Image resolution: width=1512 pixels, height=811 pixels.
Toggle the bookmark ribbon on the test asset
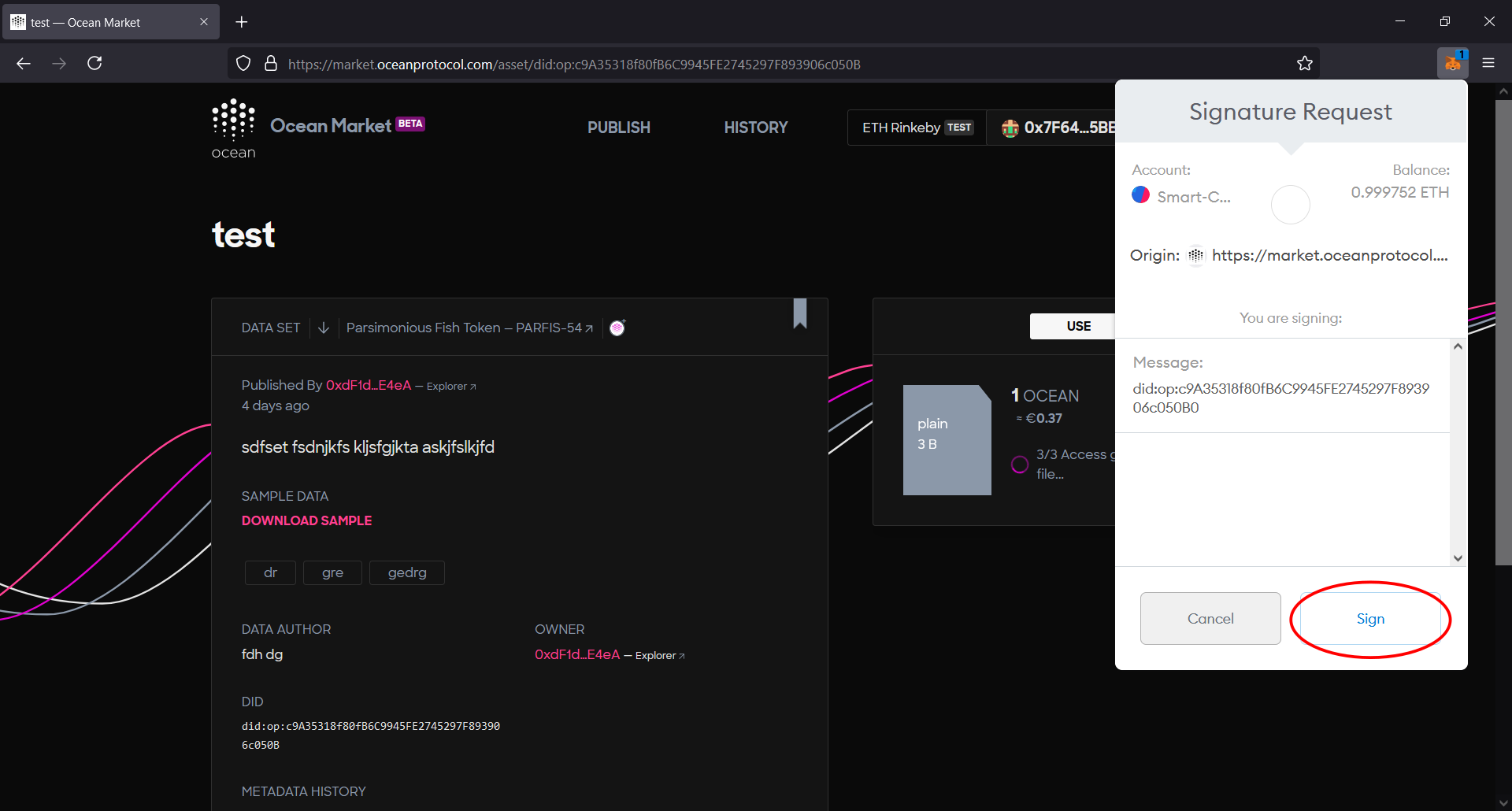click(x=800, y=313)
